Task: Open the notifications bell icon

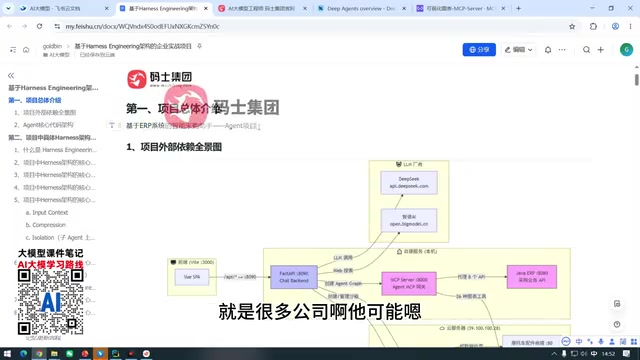Action: 548,50
